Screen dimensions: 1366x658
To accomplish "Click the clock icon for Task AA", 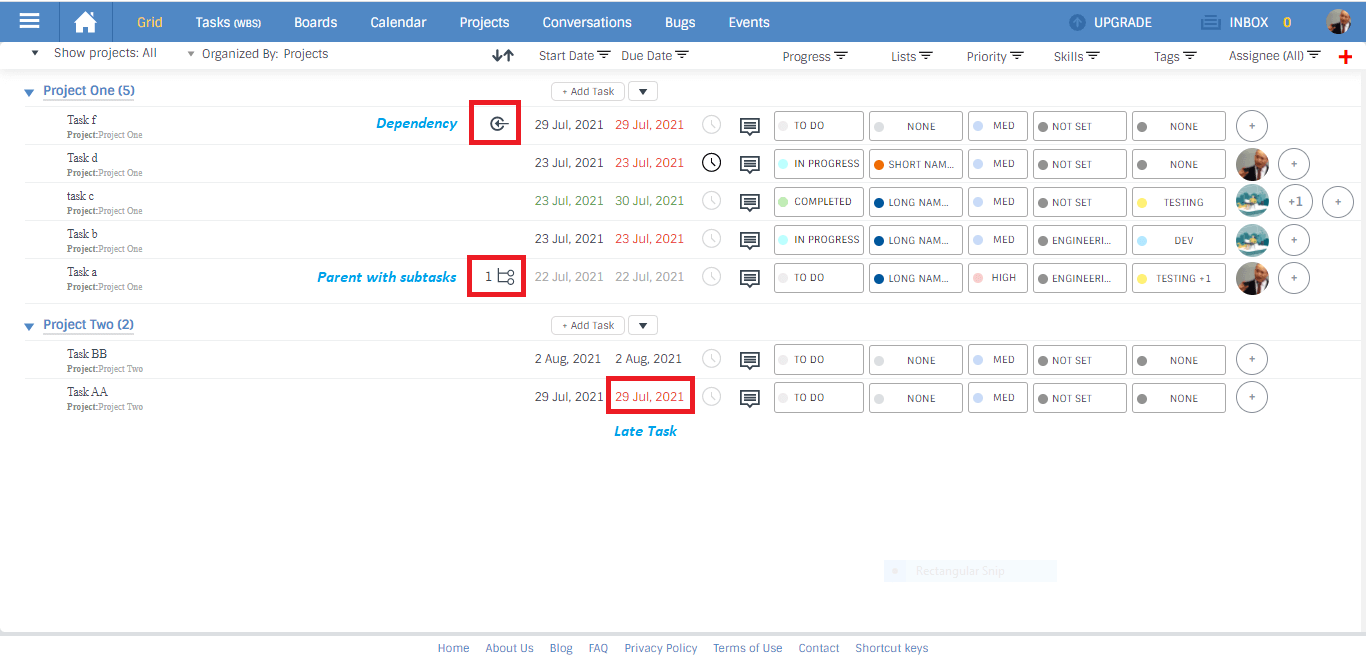I will [x=711, y=397].
